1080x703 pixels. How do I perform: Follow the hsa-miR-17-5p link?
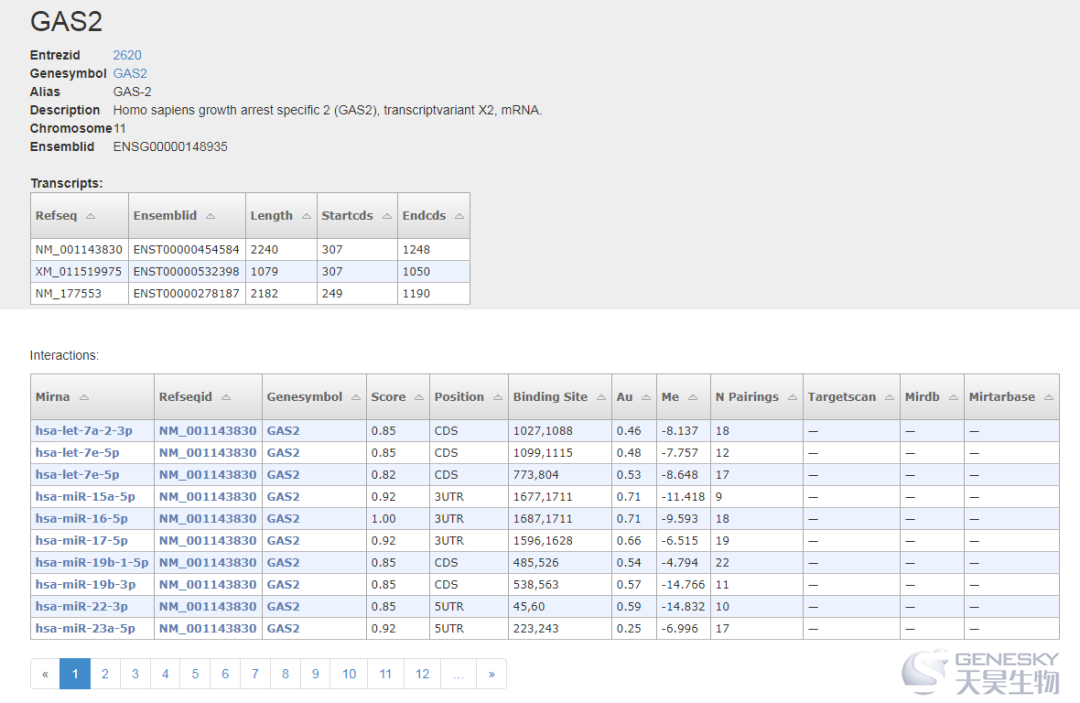tap(81, 541)
